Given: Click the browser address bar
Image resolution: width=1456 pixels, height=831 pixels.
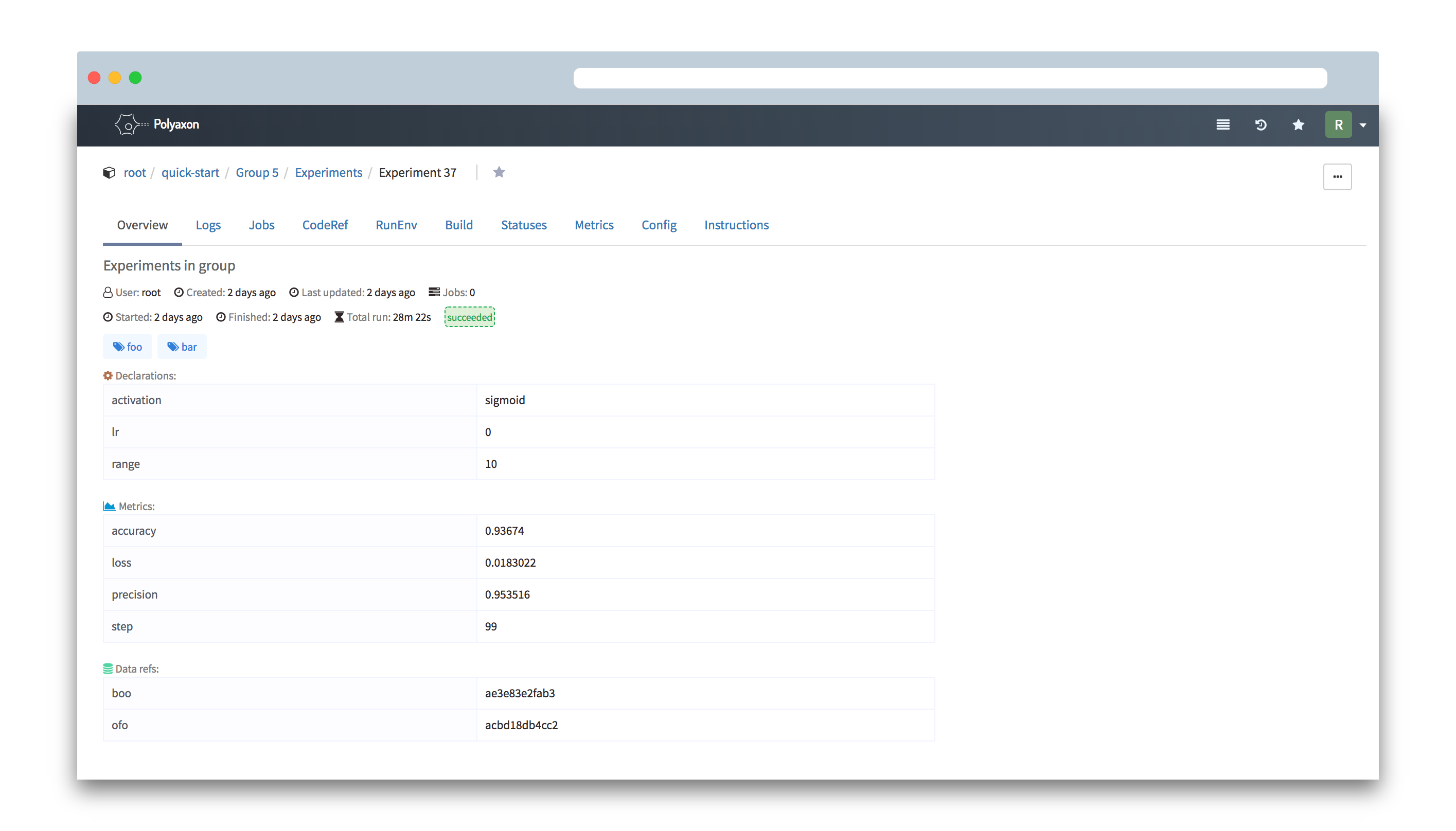Looking at the screenshot, I should [x=950, y=78].
